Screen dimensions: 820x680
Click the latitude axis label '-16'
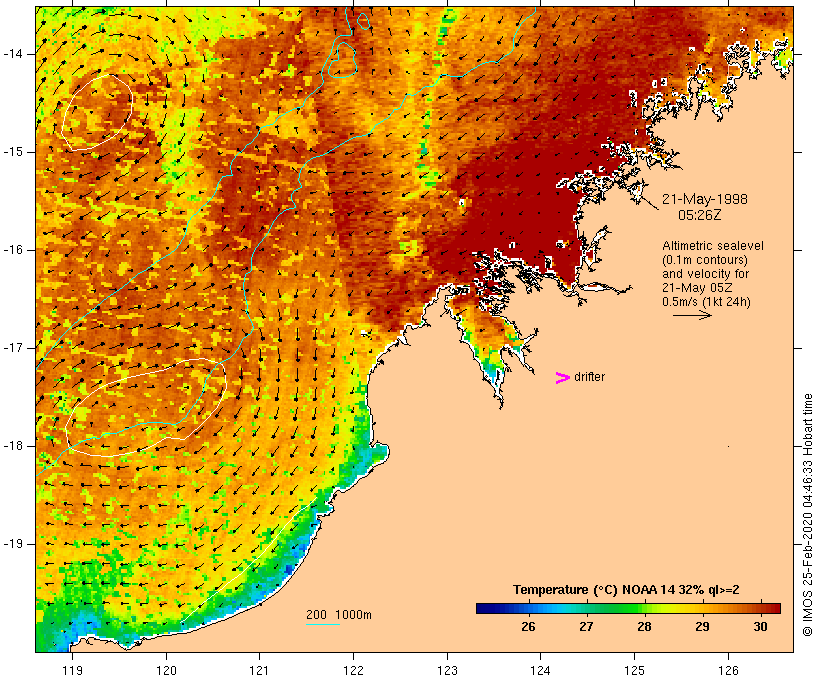click(13, 250)
